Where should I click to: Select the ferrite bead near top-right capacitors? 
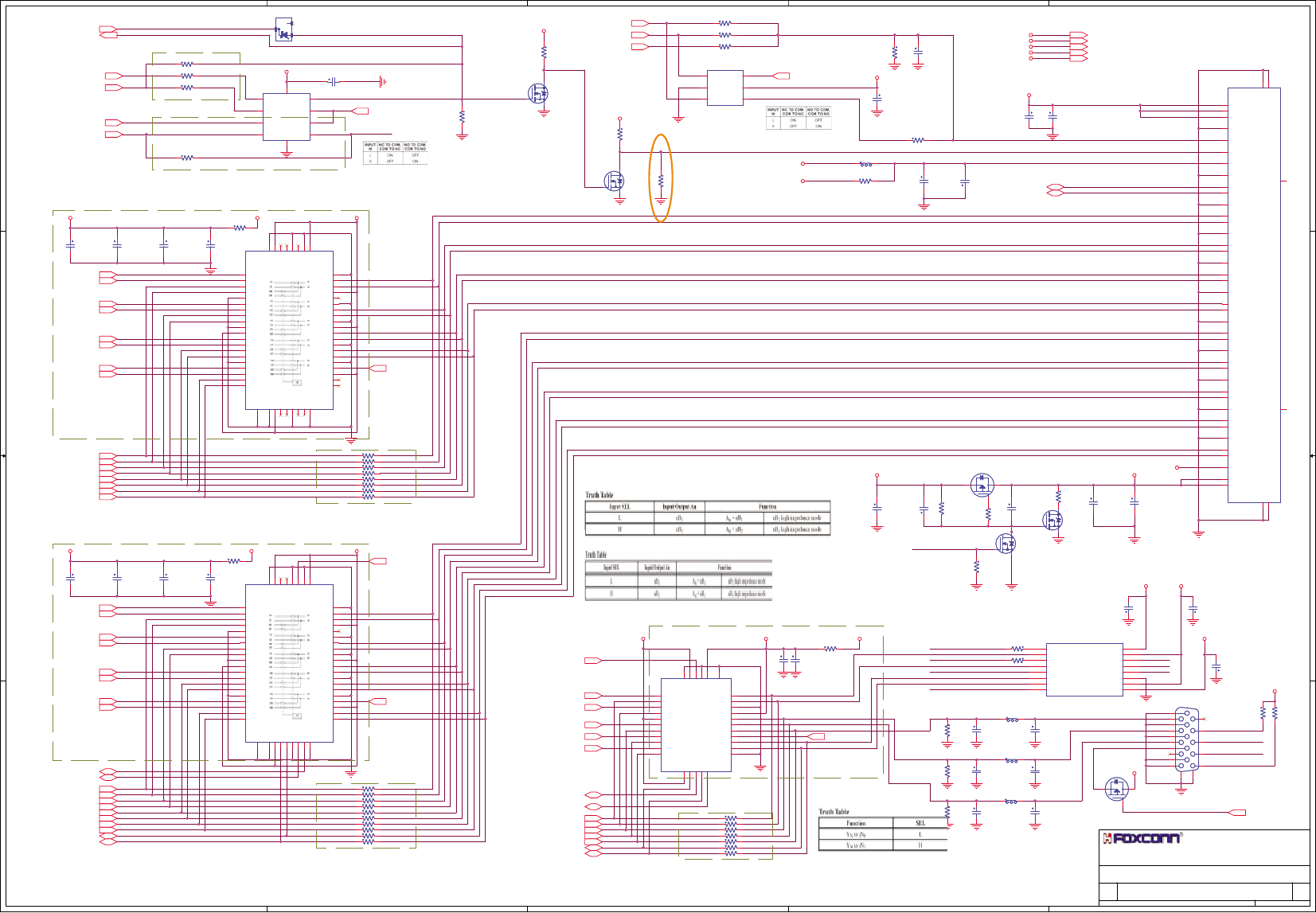(x=866, y=164)
